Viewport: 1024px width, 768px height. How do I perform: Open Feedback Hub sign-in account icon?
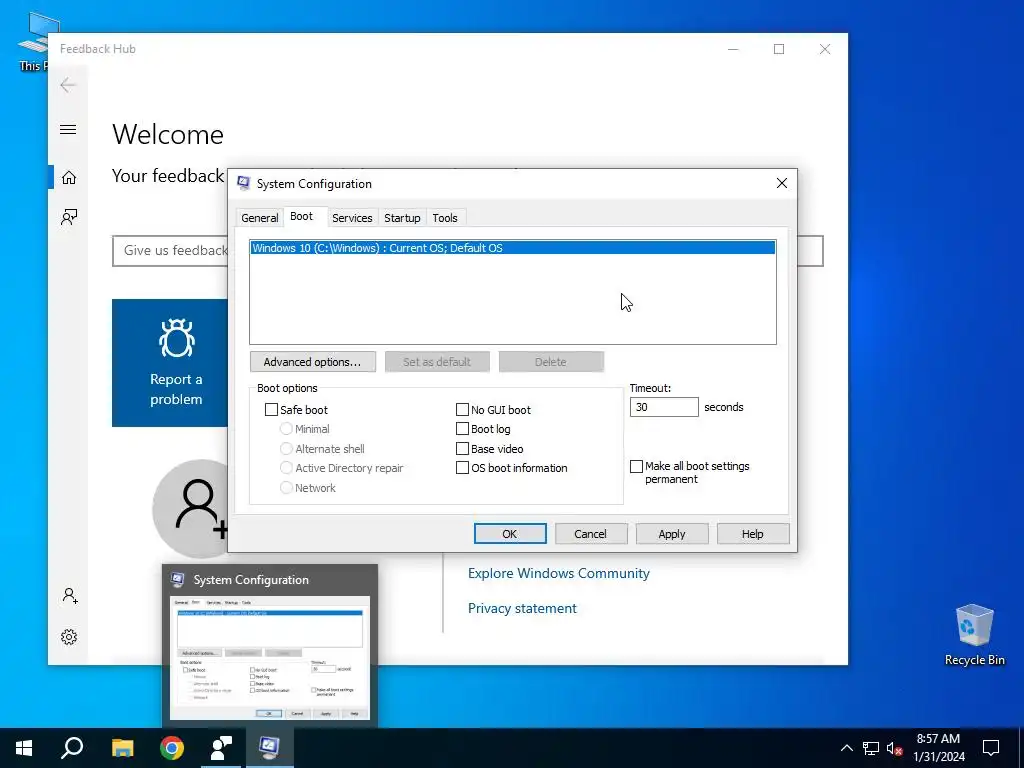(69, 596)
